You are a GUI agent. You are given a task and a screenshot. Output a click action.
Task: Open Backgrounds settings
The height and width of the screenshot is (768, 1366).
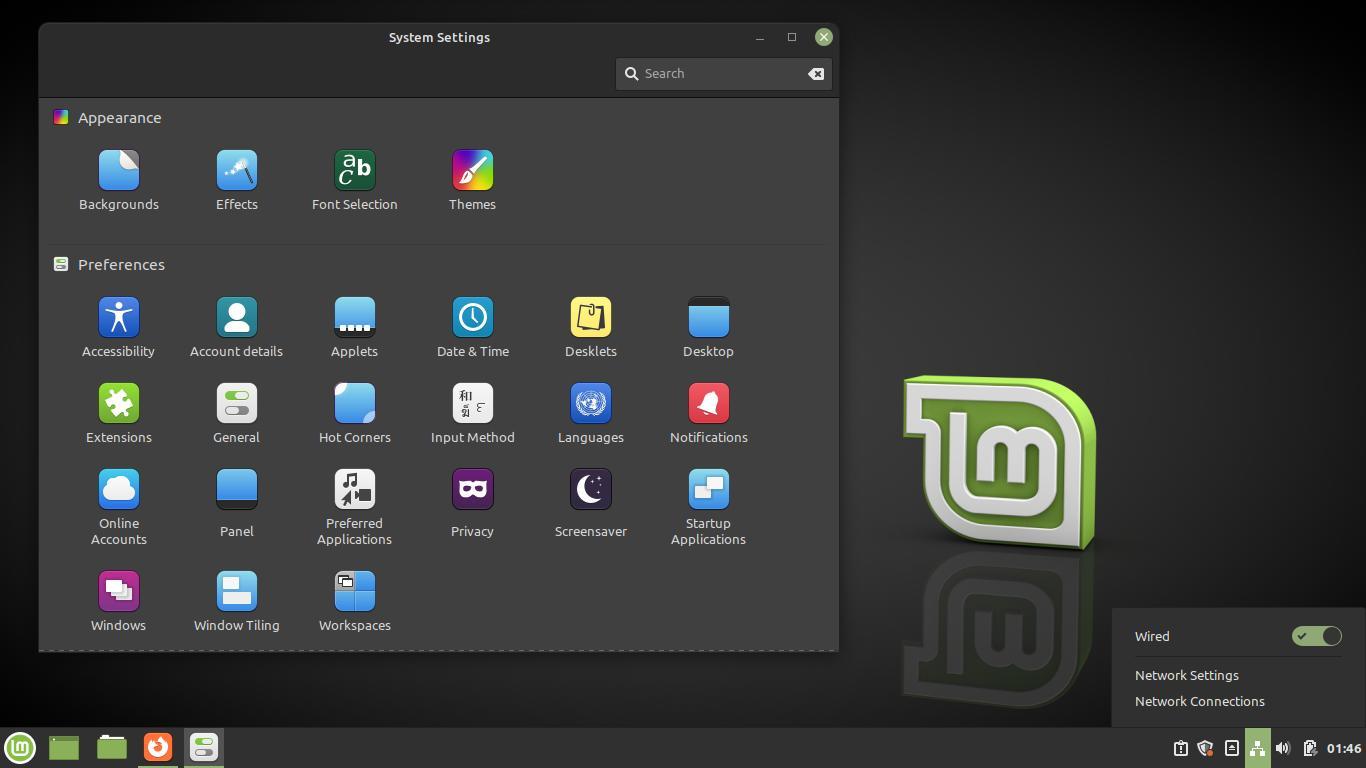[118, 180]
